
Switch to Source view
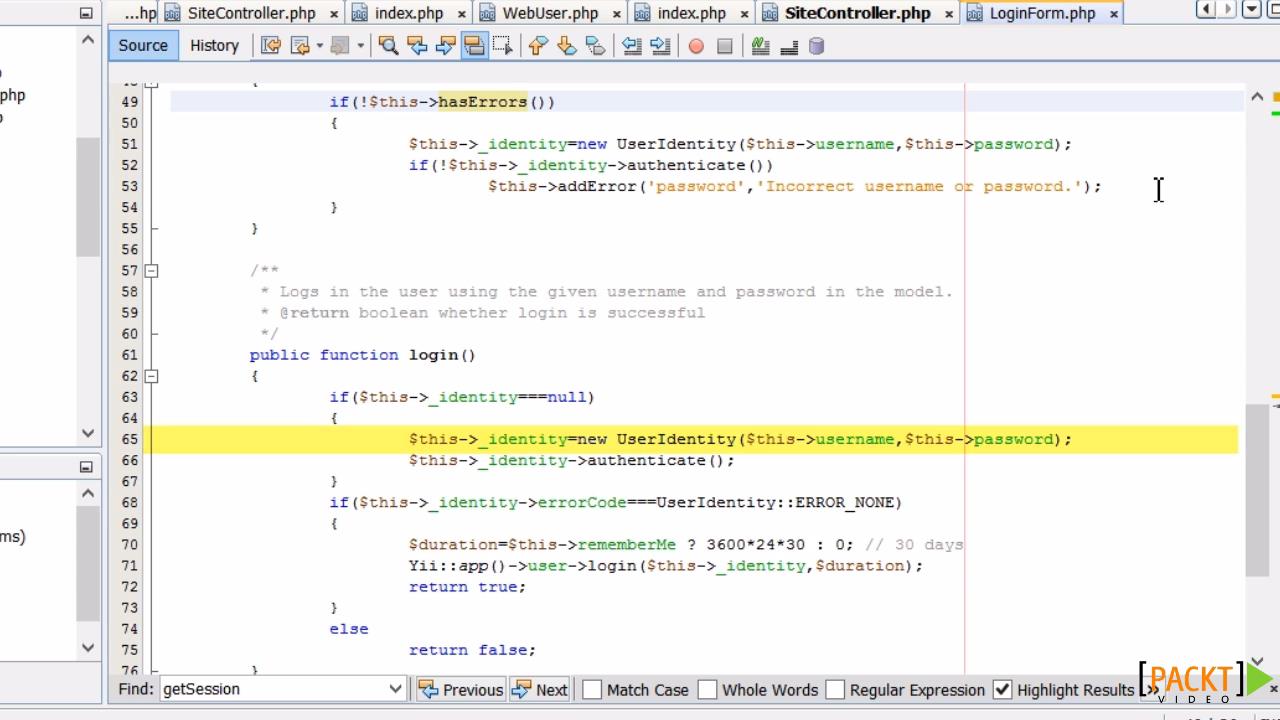point(143,45)
